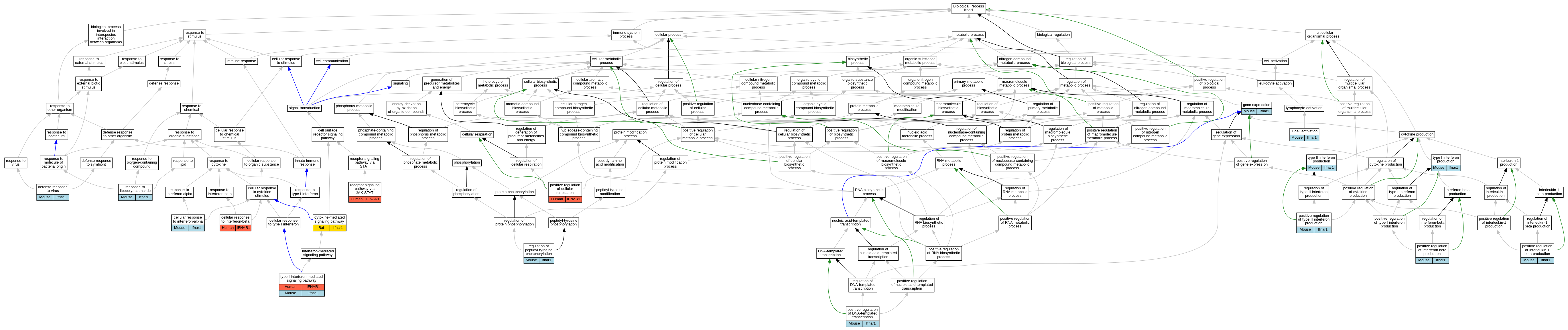Select the 'response to external stimulus' node
1568x330 pixels.
[x=89, y=61]
